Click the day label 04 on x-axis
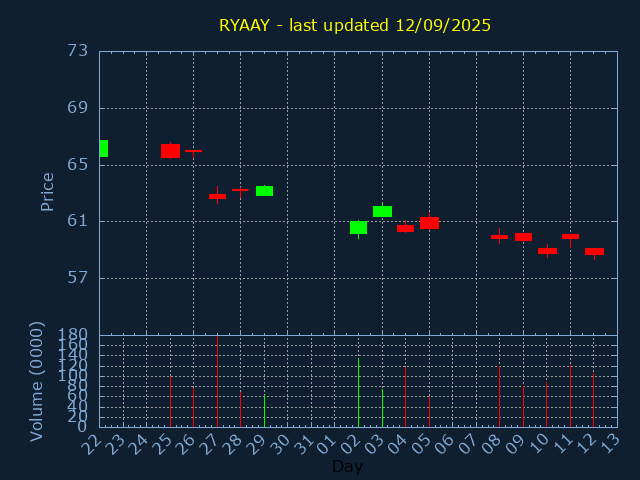This screenshot has width=640, height=480. tap(397, 444)
